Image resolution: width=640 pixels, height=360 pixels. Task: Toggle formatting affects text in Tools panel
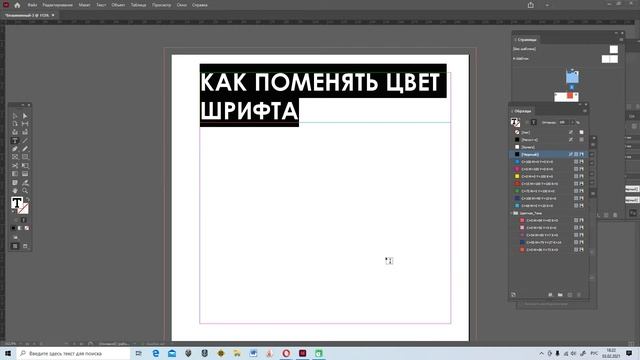click(x=23, y=220)
